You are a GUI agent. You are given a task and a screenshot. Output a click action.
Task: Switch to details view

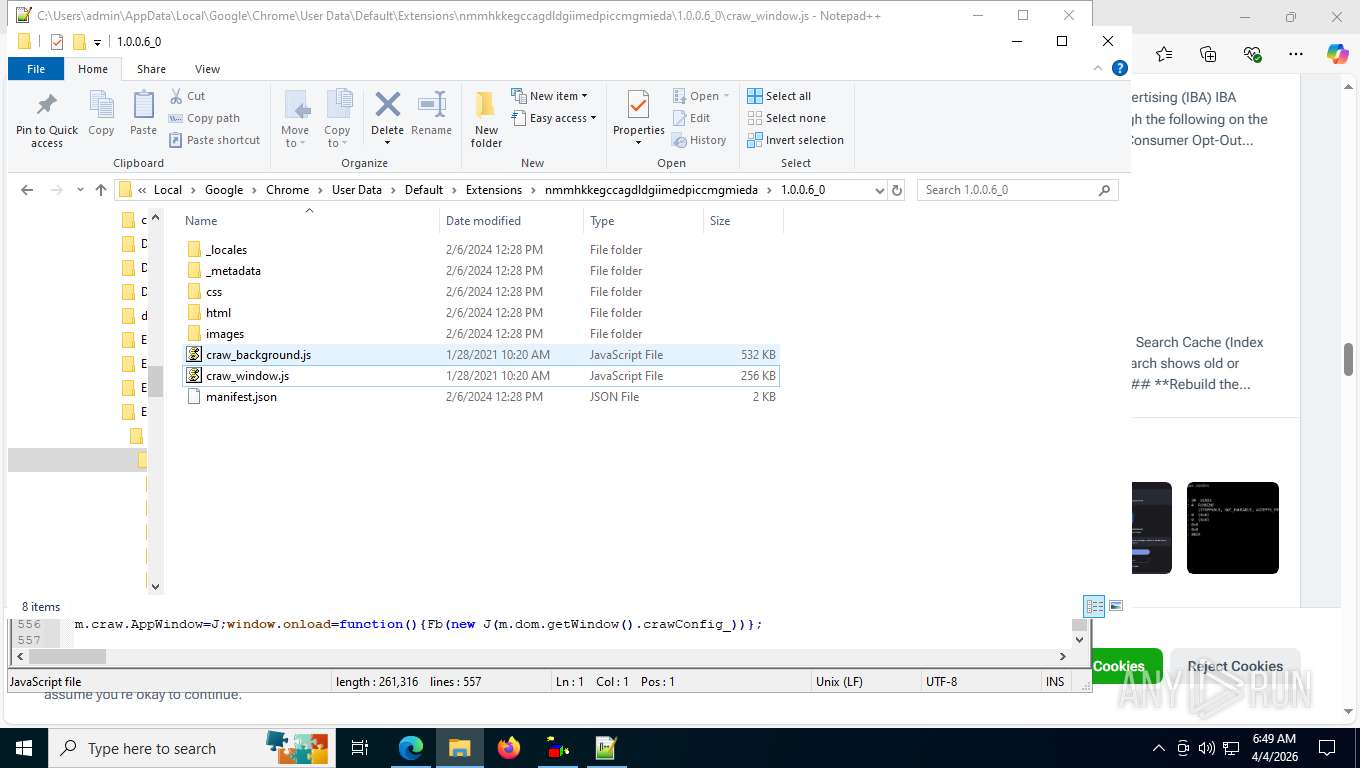1095,606
